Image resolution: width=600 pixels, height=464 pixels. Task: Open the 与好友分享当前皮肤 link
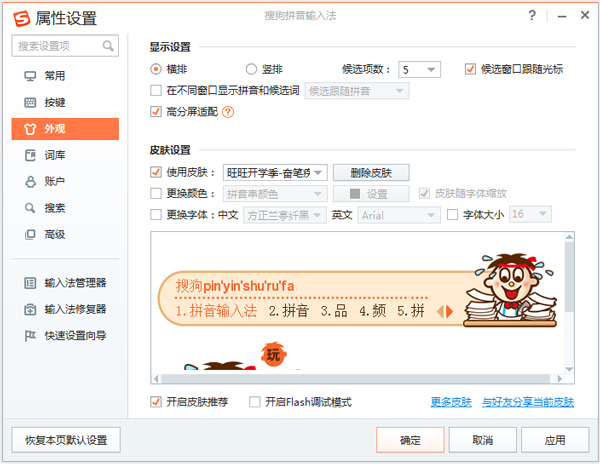(528, 402)
